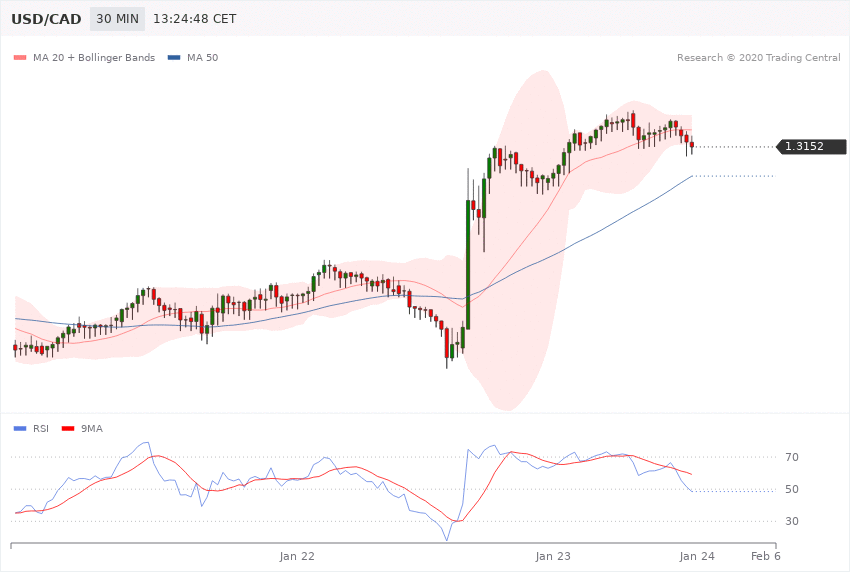Screen dimensions: 850x576
Task: Click the Jan 22 date axis label
Action: pyautogui.click(x=297, y=556)
